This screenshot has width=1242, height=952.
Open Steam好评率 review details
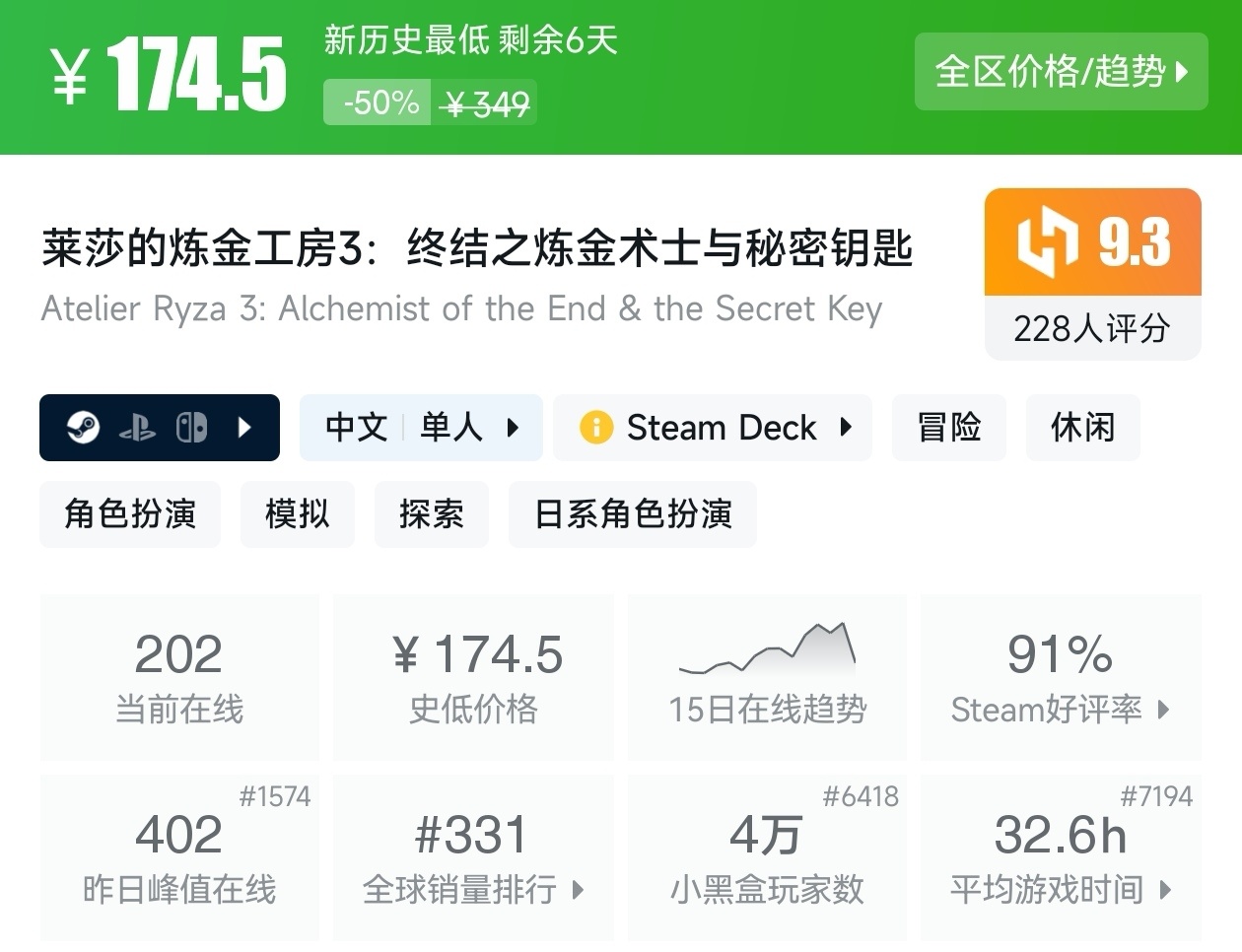[1060, 676]
